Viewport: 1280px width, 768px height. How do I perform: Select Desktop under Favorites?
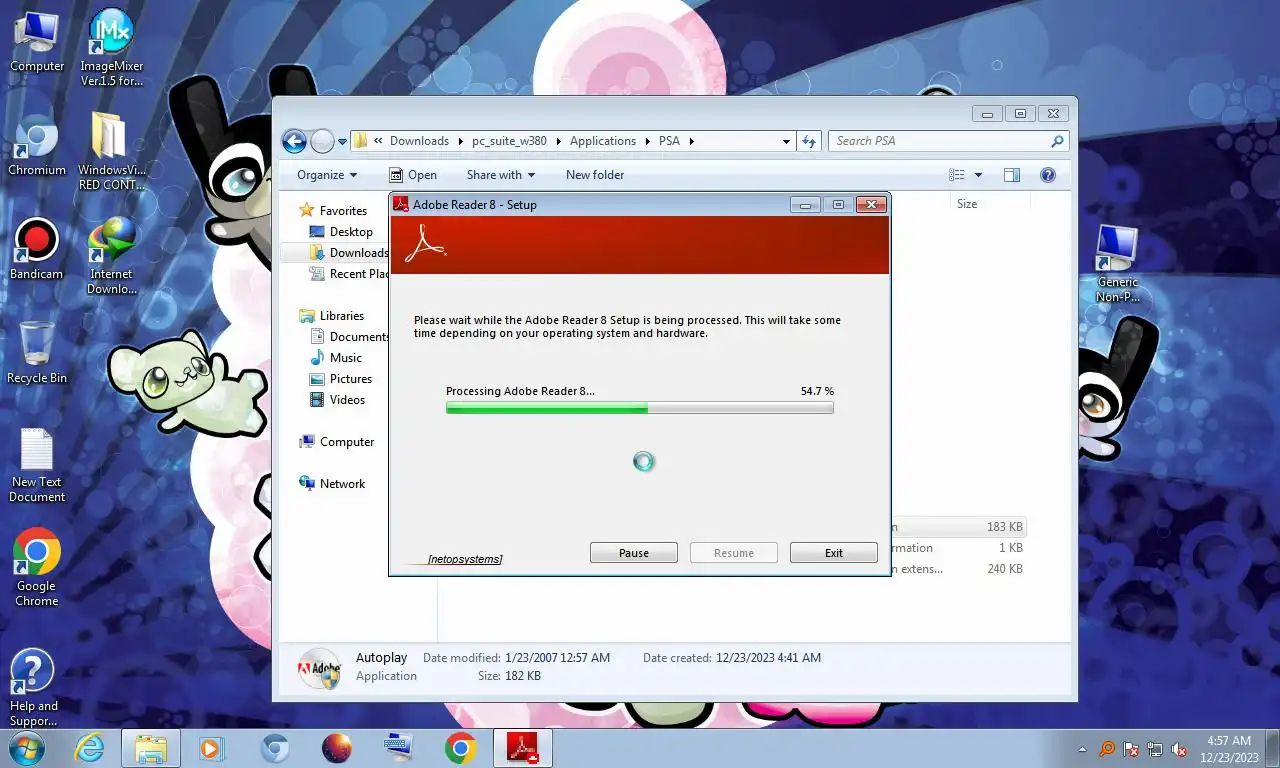tap(351, 232)
